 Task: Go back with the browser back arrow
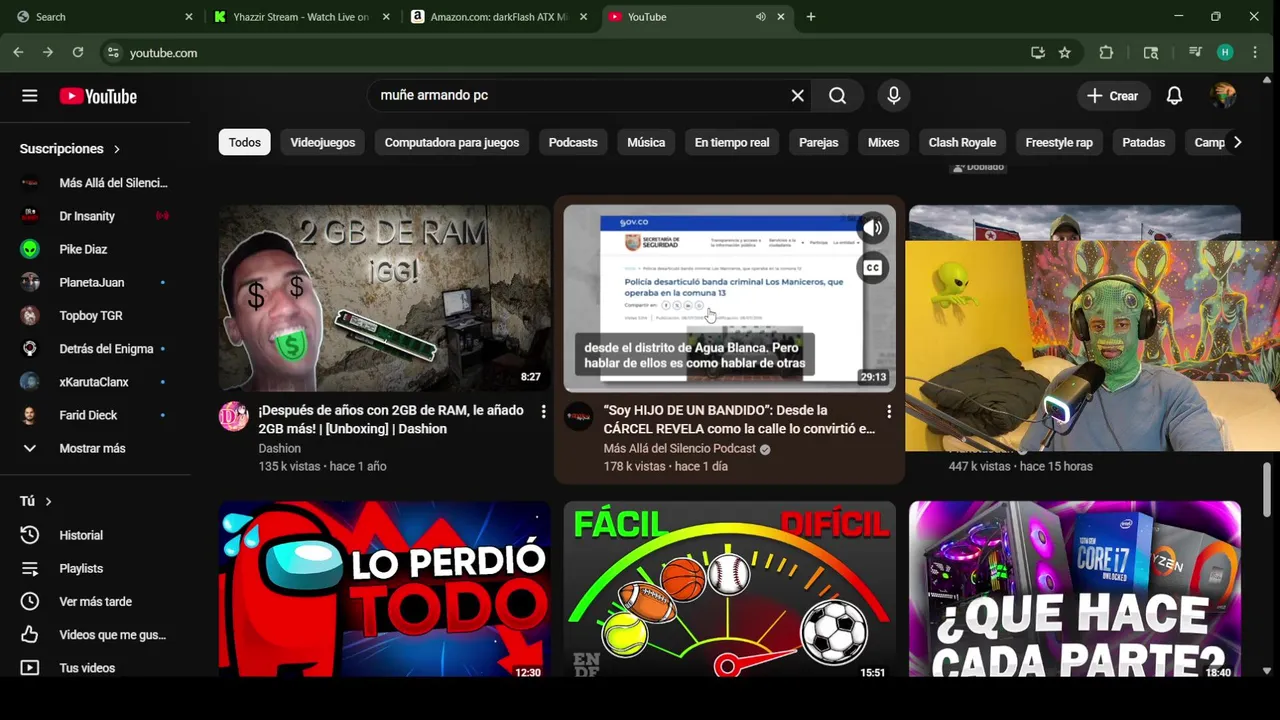tap(18, 52)
